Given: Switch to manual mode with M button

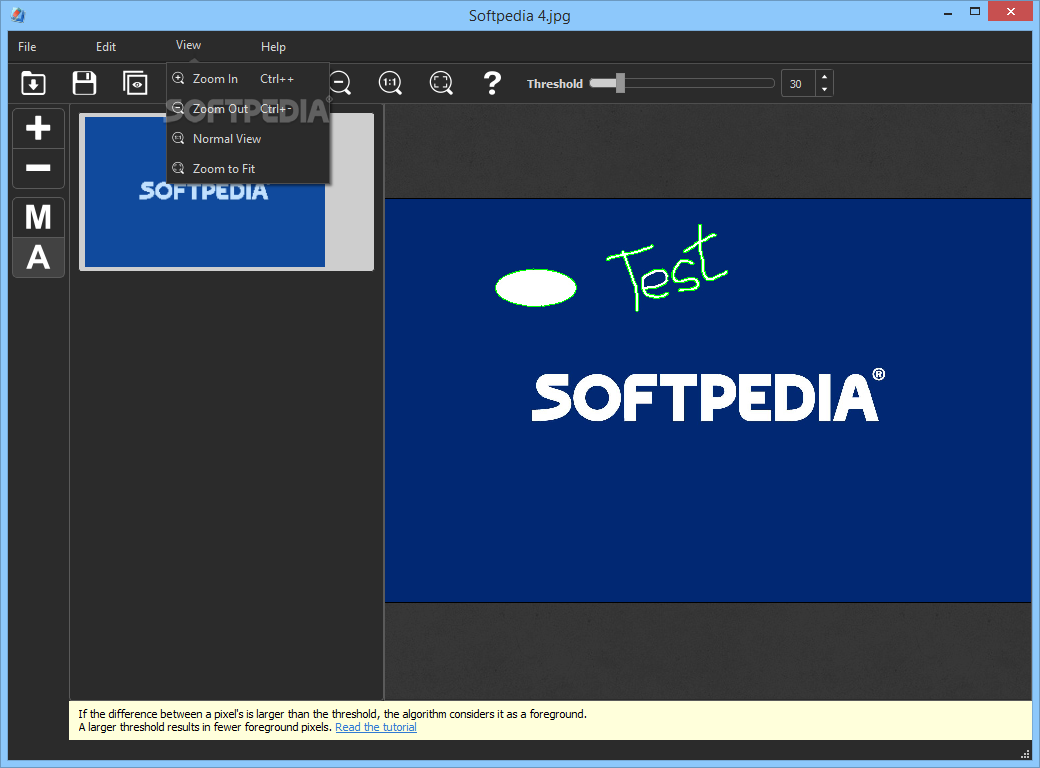Looking at the screenshot, I should click(38, 218).
